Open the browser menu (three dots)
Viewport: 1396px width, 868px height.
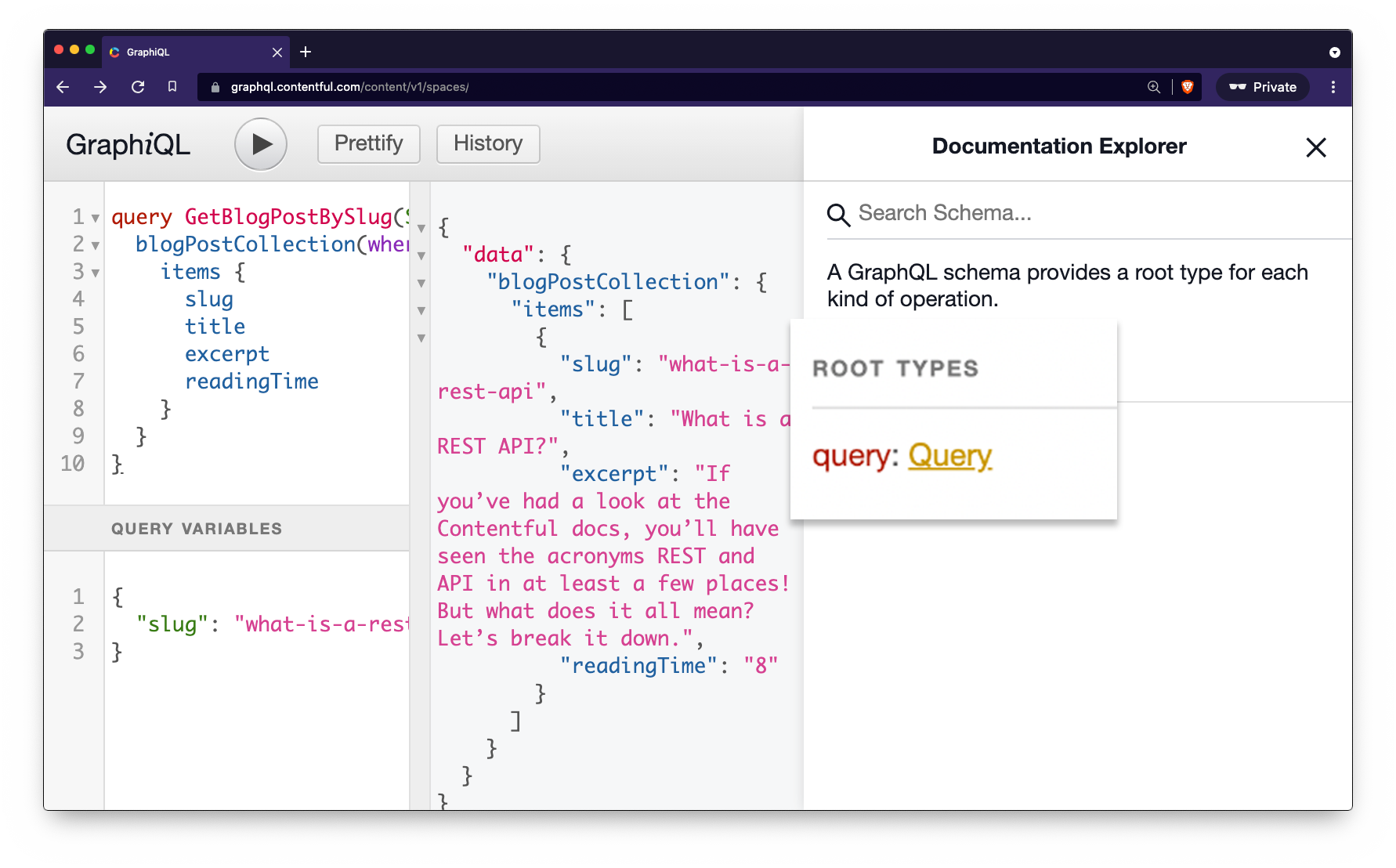(x=1333, y=87)
